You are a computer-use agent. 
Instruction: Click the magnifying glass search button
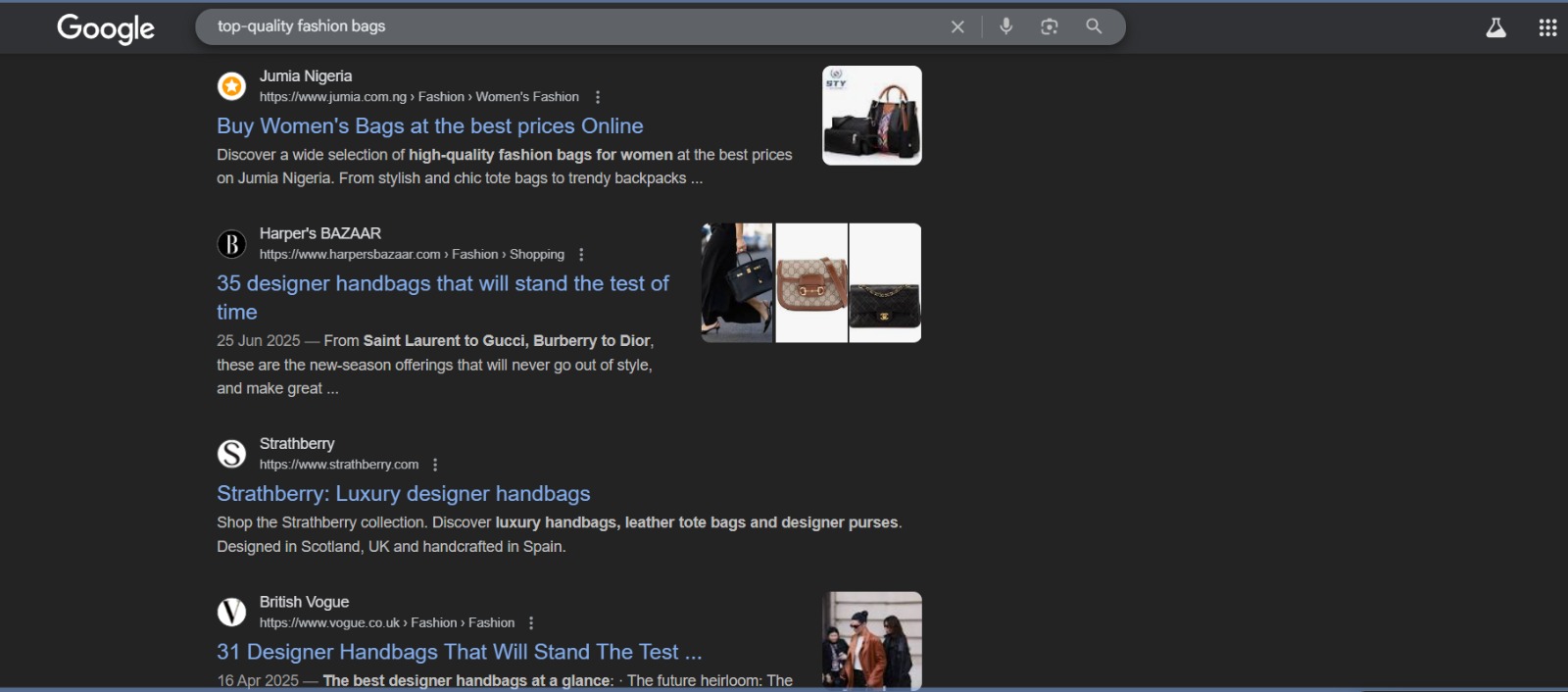click(x=1094, y=26)
